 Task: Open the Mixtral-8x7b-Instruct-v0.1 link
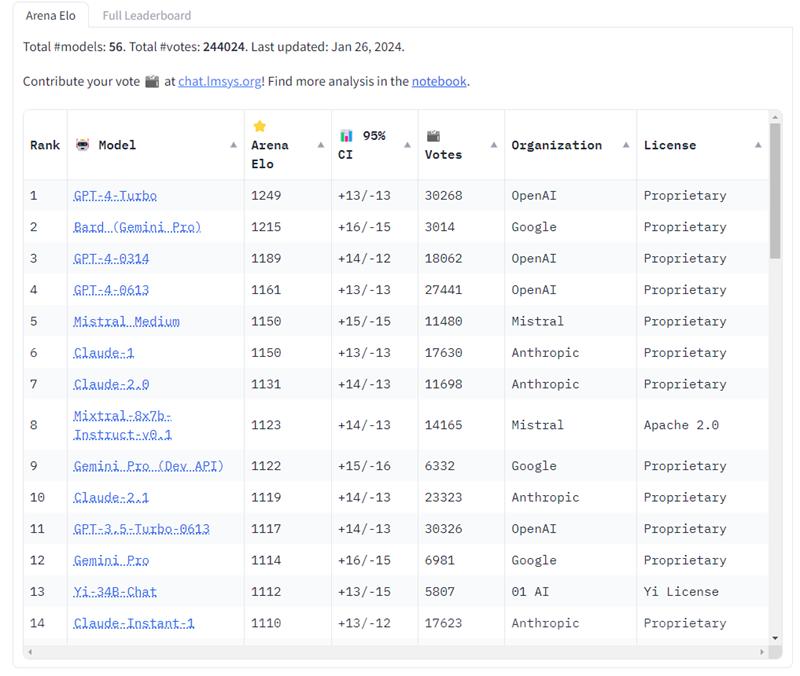122,425
